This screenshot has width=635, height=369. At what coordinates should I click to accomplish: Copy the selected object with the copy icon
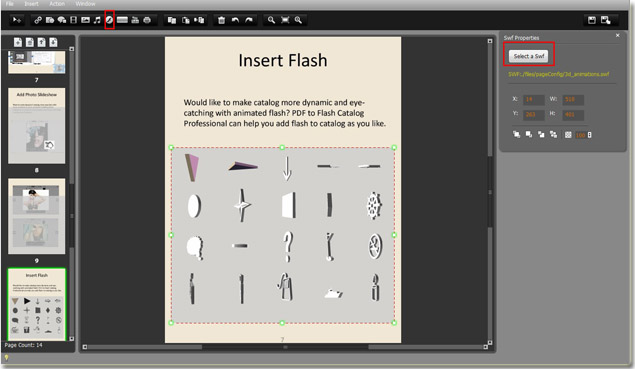click(172, 20)
